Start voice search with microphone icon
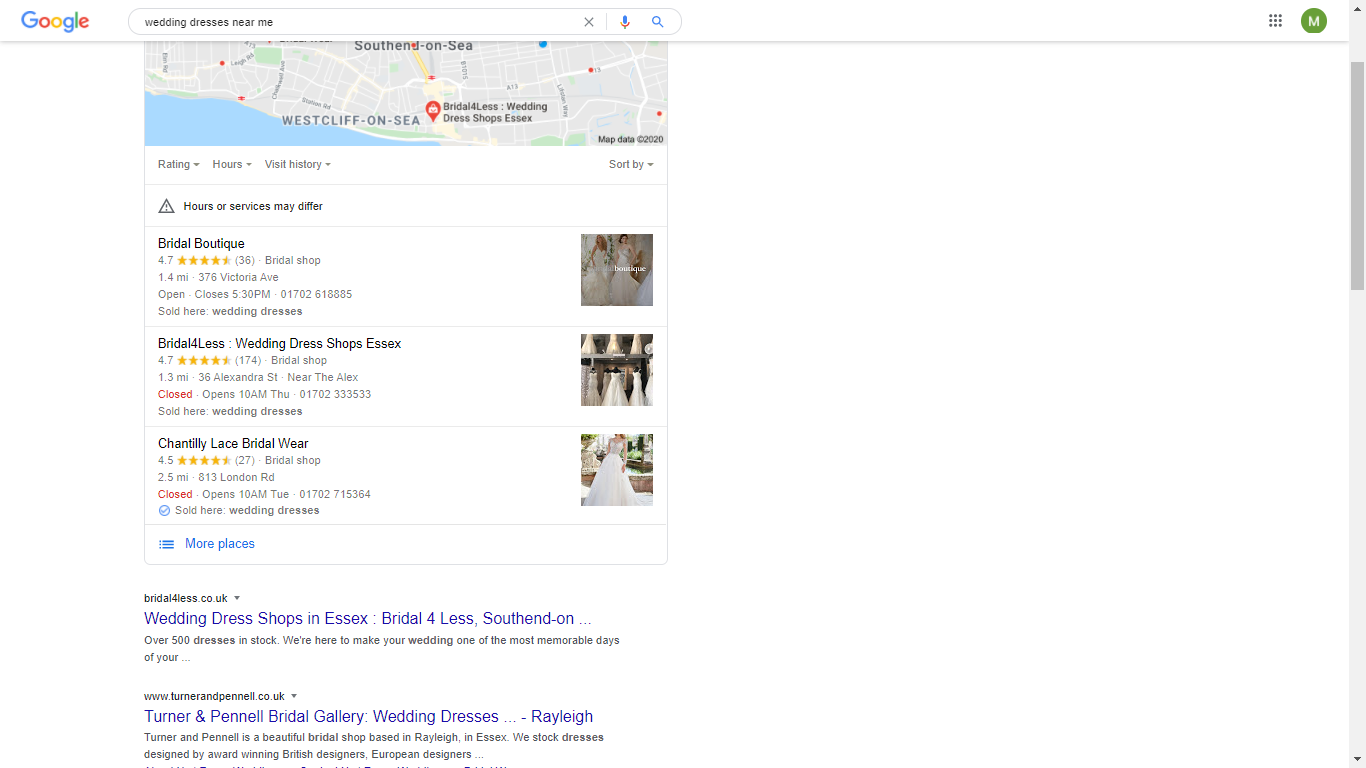1366x768 pixels. 625,22
